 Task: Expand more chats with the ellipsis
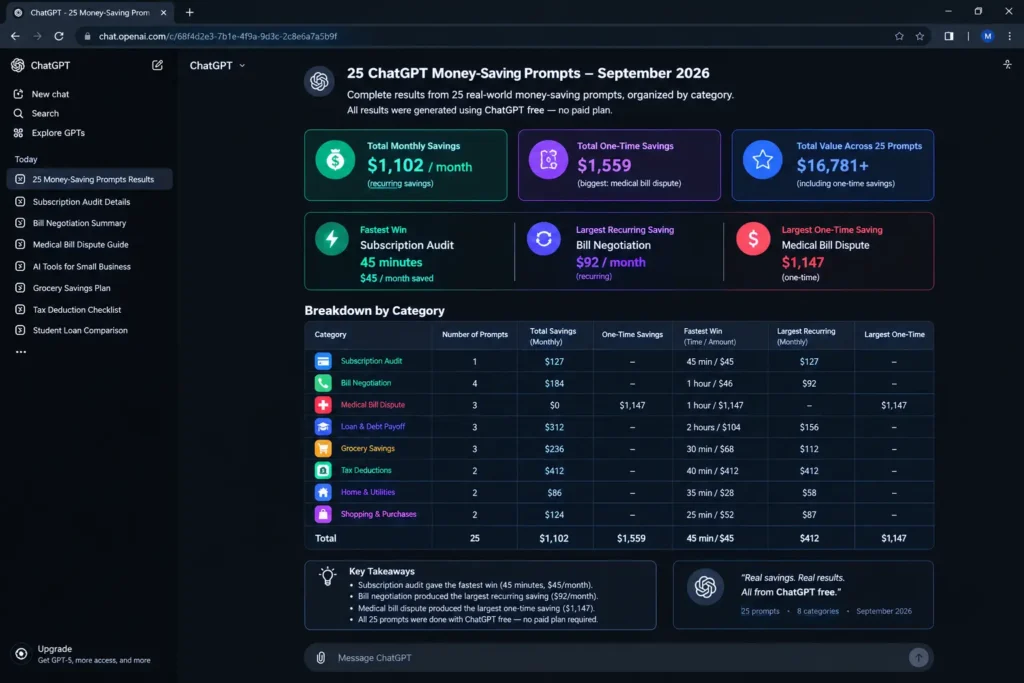21,352
